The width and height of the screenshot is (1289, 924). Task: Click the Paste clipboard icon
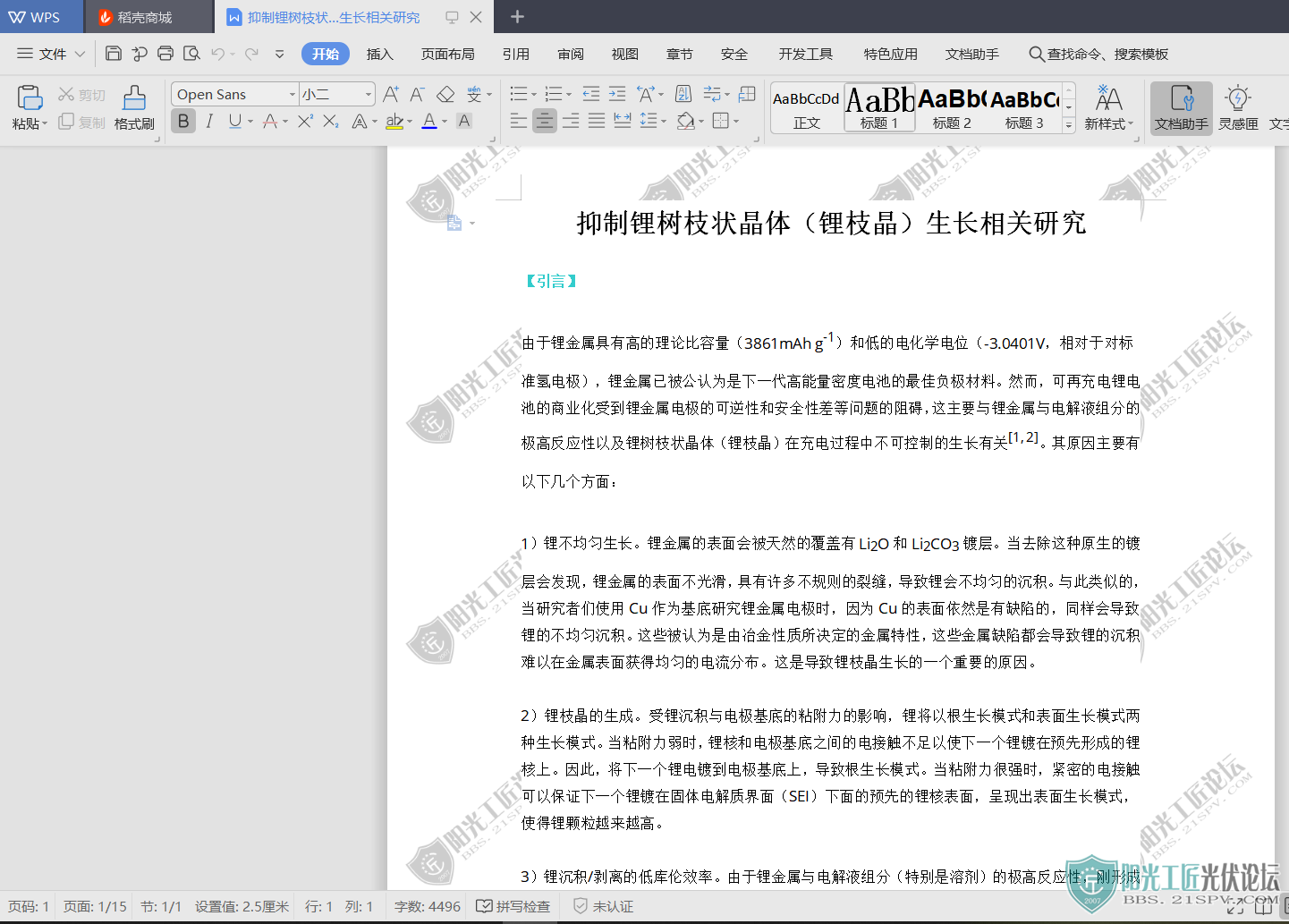pos(30,97)
